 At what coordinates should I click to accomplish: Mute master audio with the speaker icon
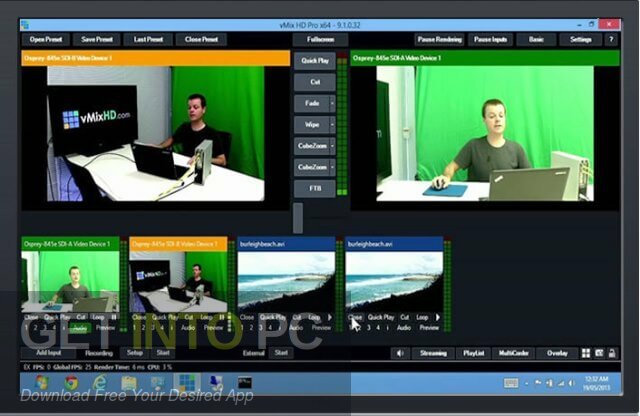[400, 354]
